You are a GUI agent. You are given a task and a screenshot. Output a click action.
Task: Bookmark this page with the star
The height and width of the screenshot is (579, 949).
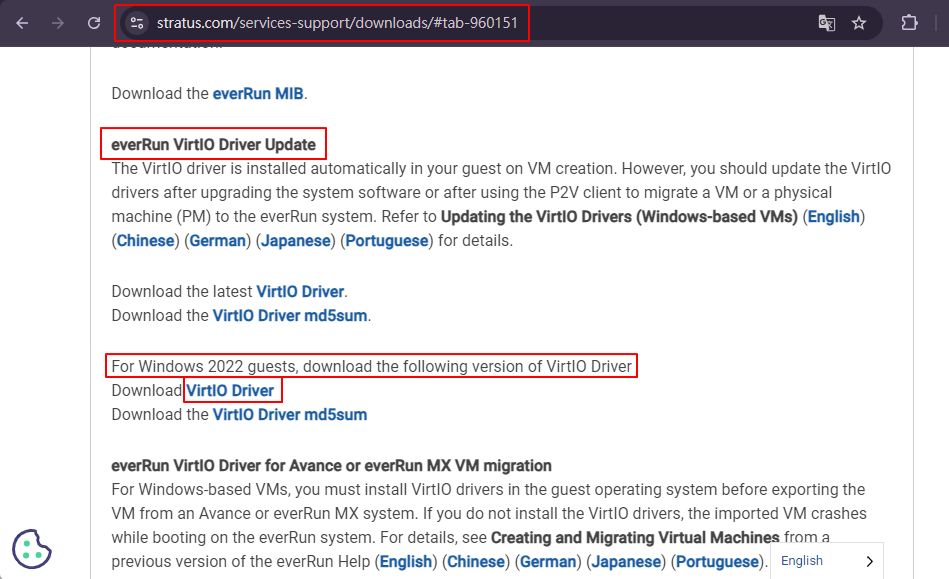click(859, 23)
